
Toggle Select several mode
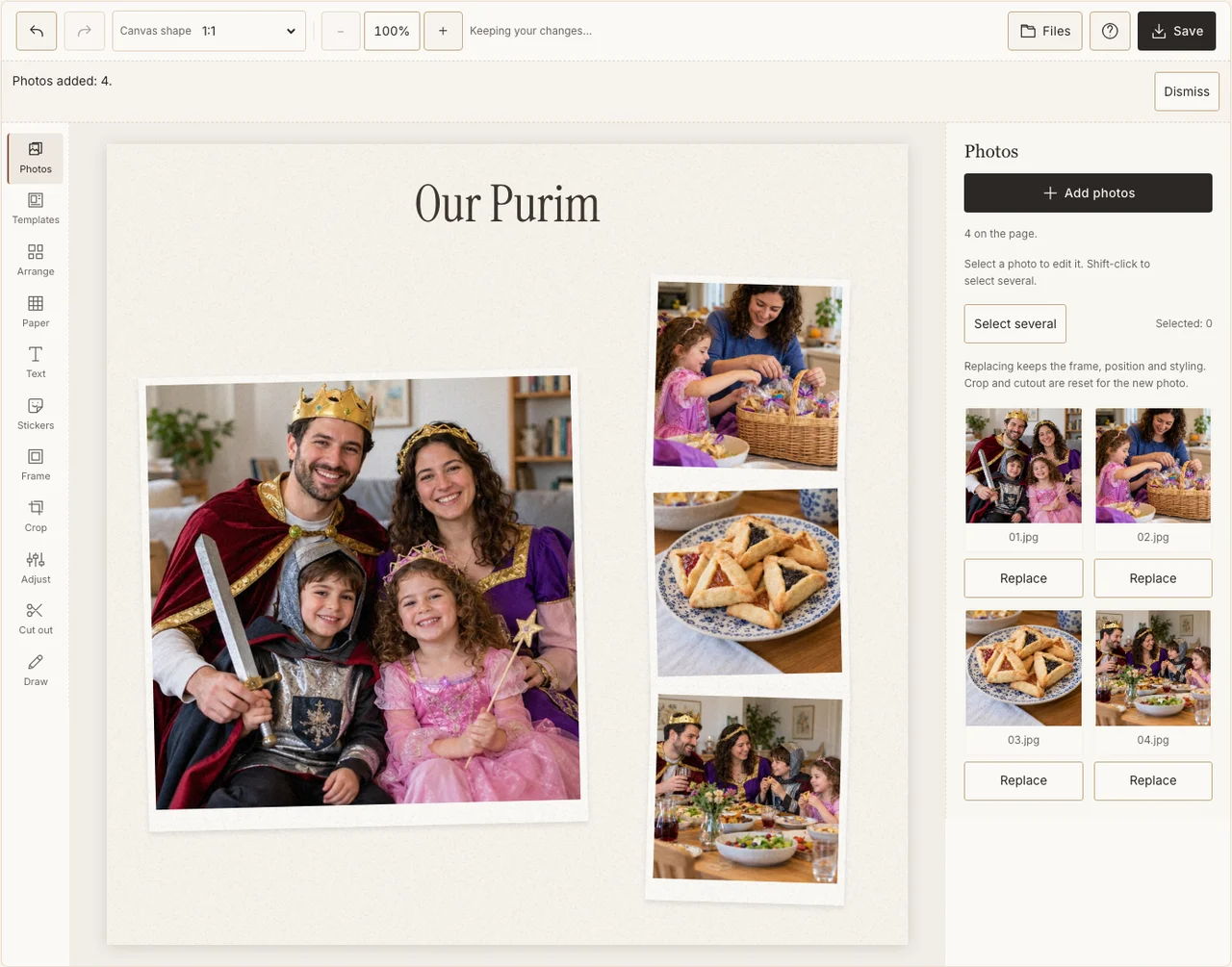[x=1015, y=324]
